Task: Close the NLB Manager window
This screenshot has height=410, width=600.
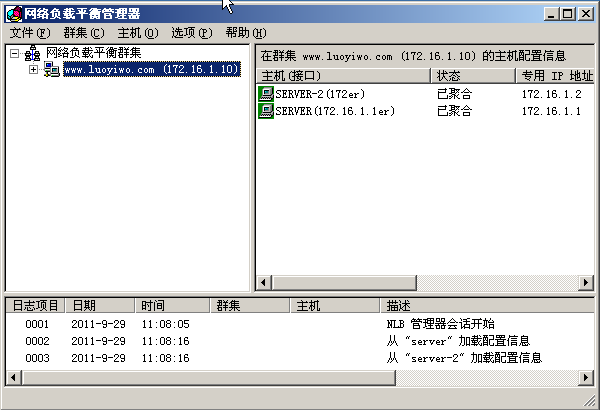Action: tap(586, 14)
